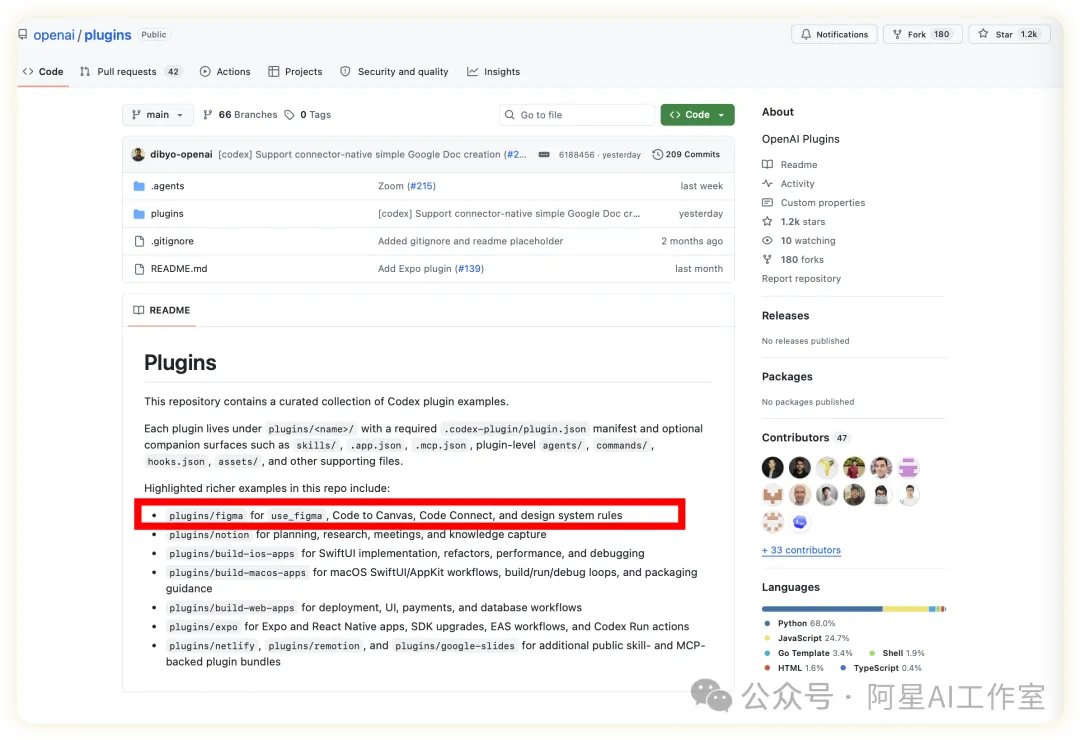Open Security and quality tab
Image resolution: width=1080 pixels, height=740 pixels.
394,72
